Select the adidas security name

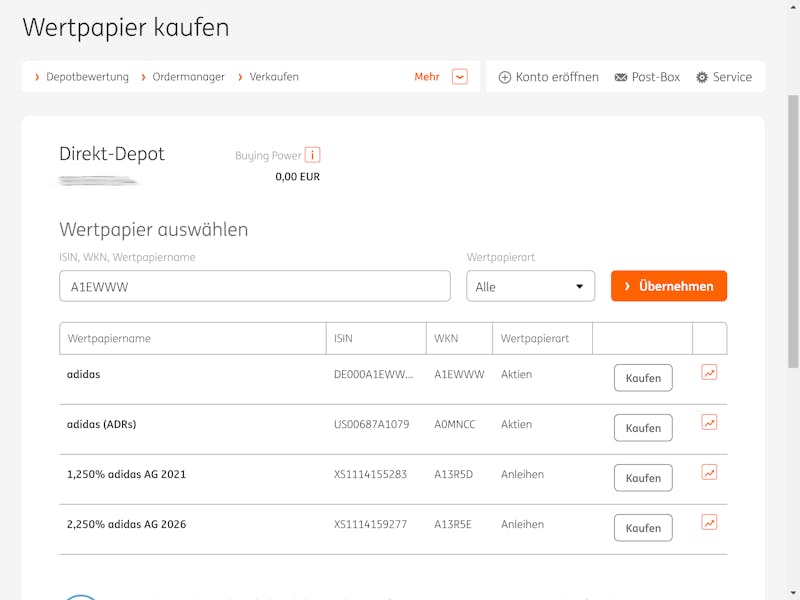pyautogui.click(x=84, y=374)
